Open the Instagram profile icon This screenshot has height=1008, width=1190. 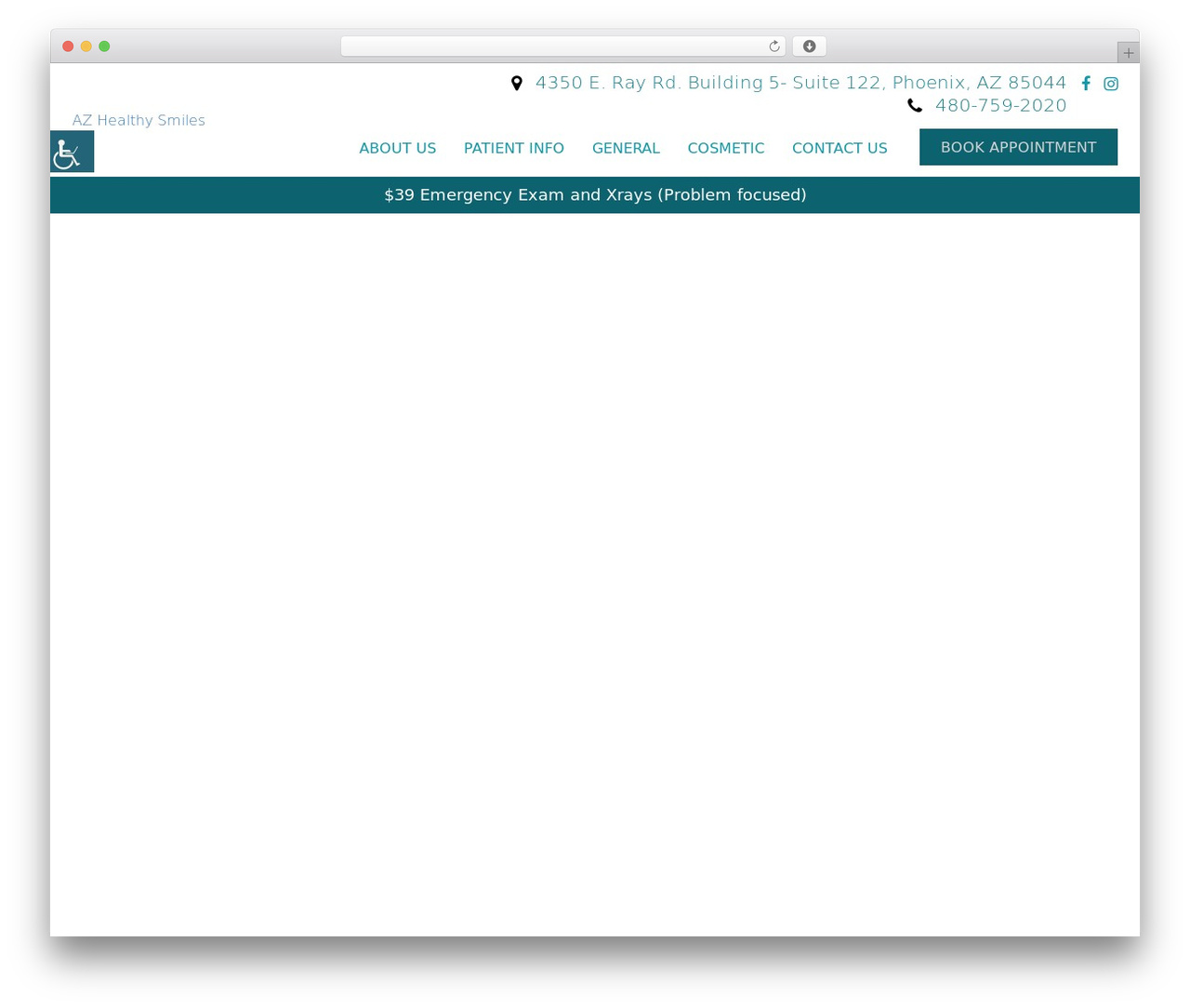1111,84
